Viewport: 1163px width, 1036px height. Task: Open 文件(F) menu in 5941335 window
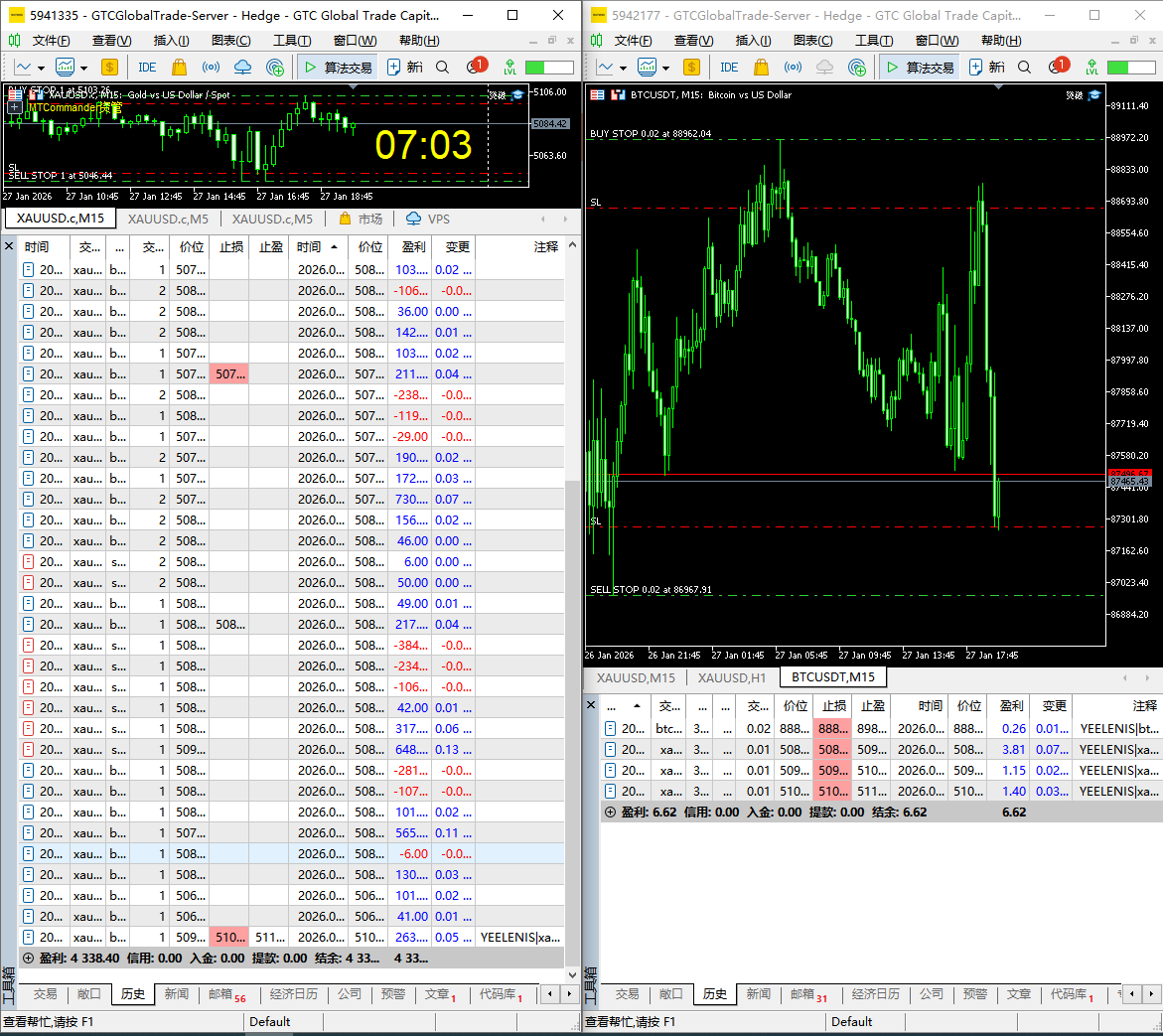pos(52,40)
